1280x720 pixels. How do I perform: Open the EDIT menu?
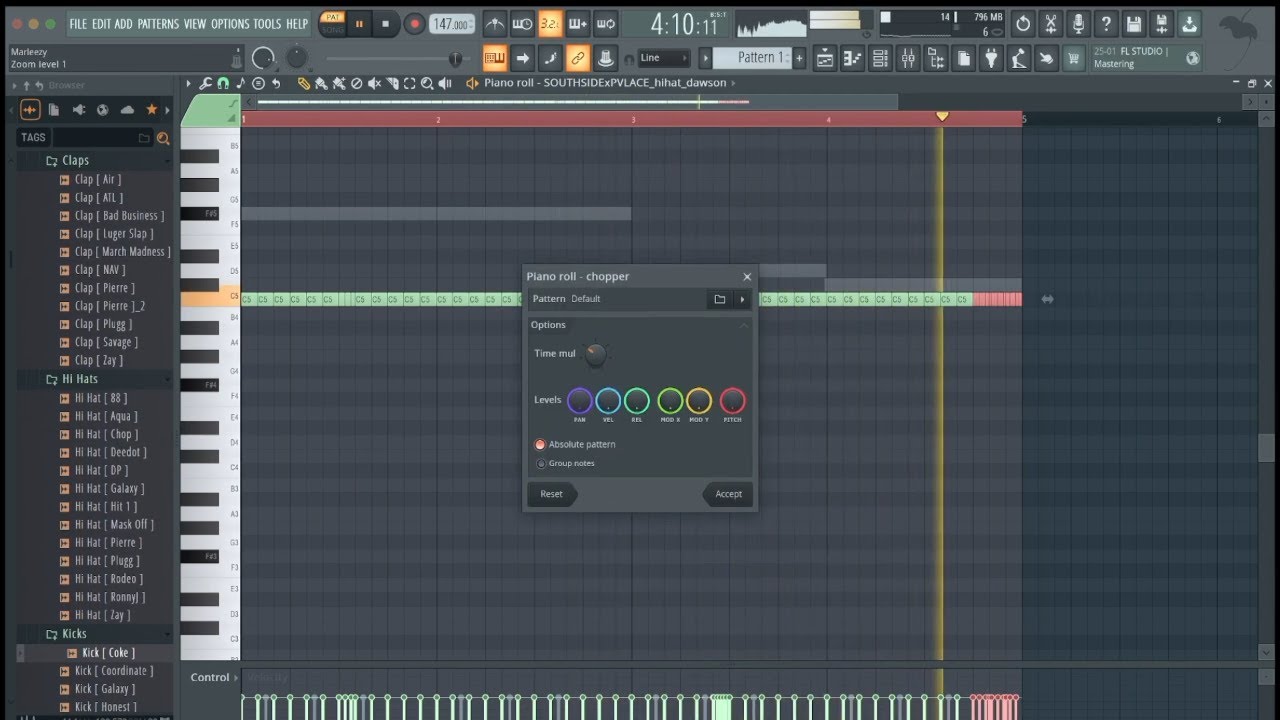pyautogui.click(x=101, y=23)
